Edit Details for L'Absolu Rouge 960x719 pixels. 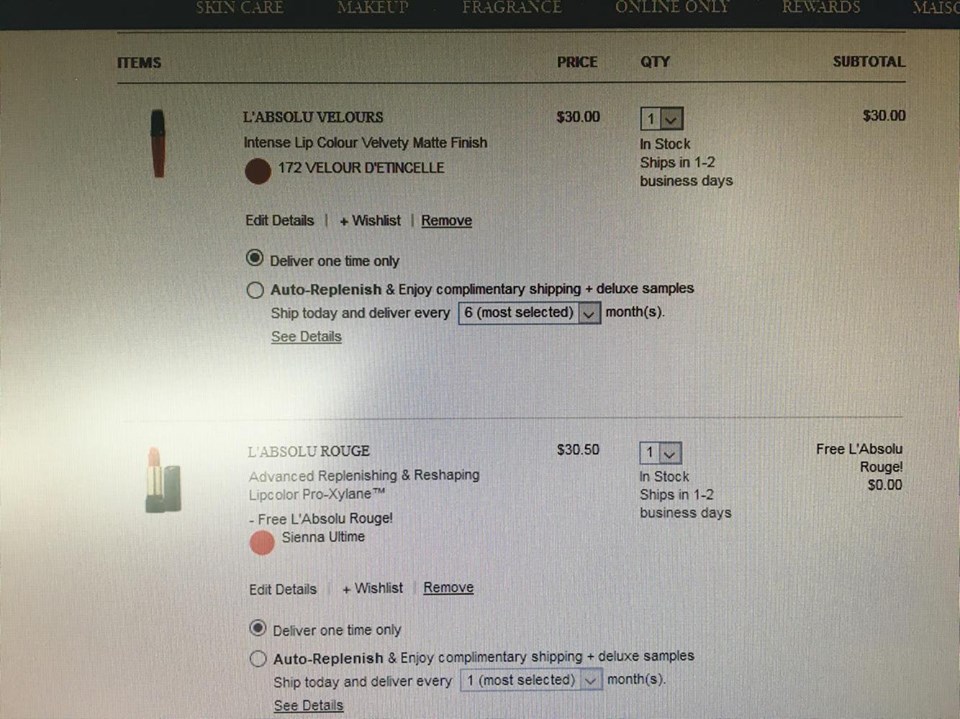click(283, 589)
